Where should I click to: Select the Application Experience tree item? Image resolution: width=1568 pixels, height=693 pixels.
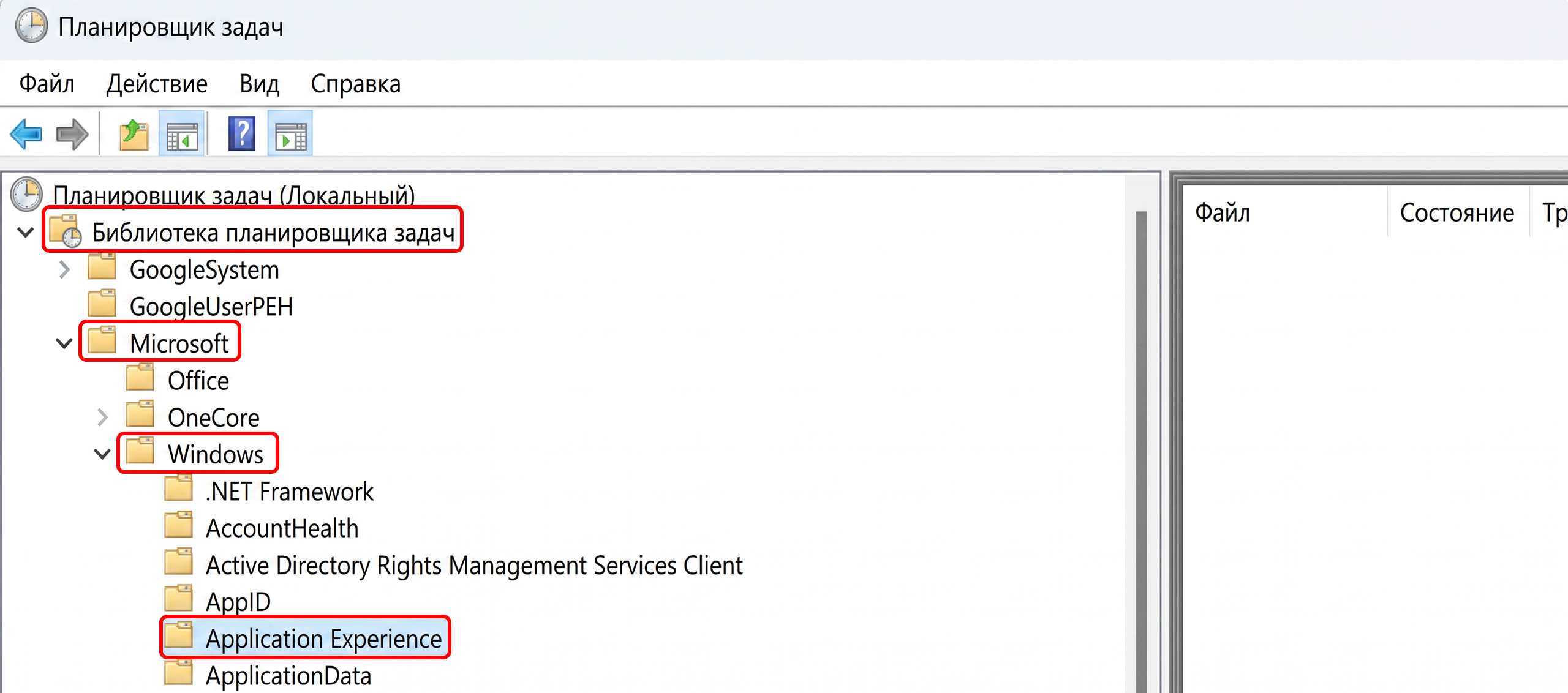pyautogui.click(x=324, y=639)
